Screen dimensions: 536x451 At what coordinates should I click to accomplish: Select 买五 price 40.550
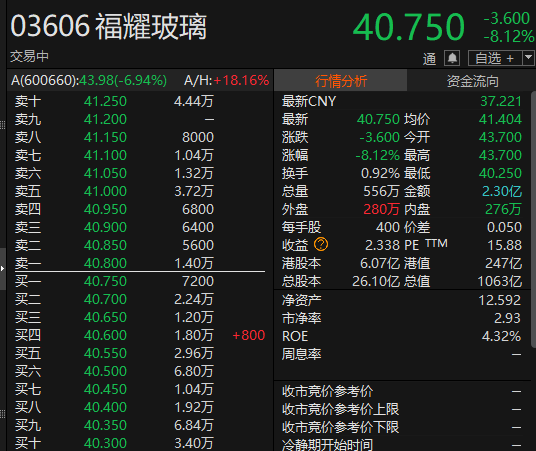[x=105, y=353]
